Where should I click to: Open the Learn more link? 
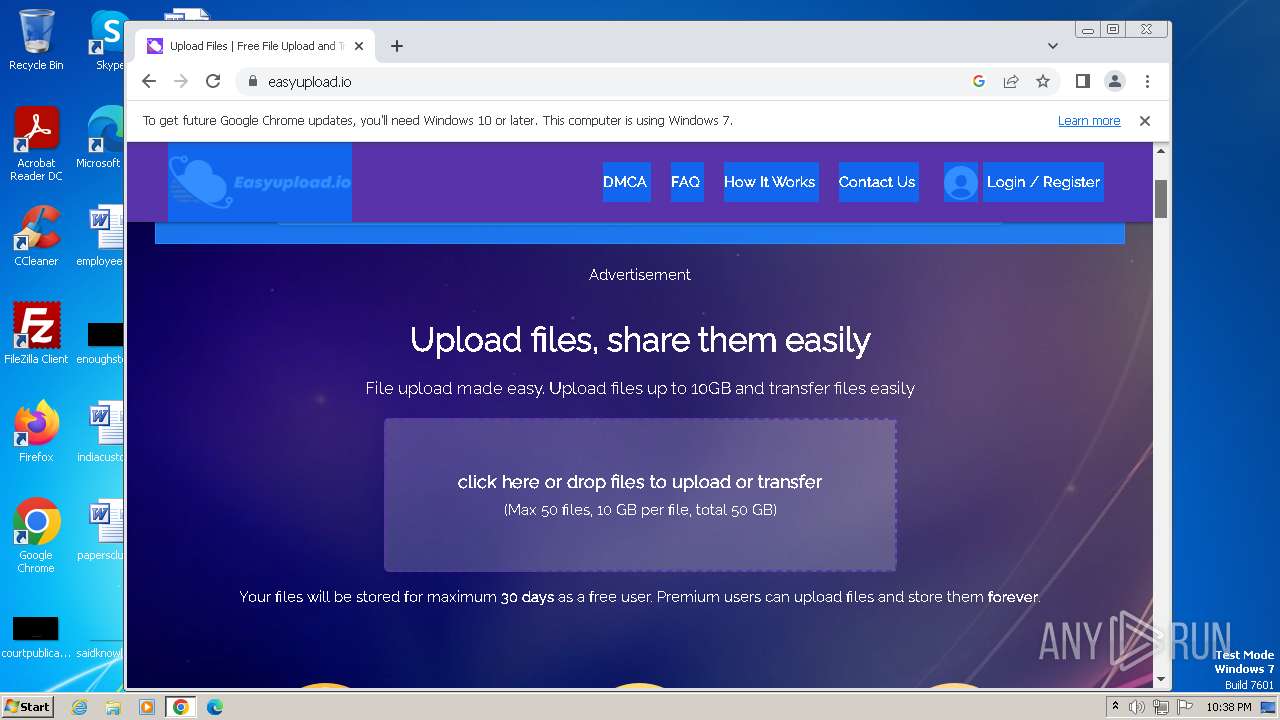coord(1089,121)
